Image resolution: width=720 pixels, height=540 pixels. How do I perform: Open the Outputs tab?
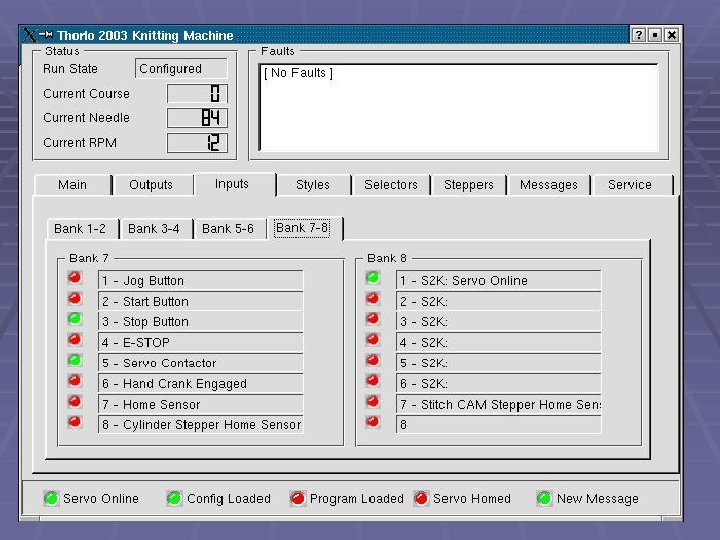(x=151, y=185)
